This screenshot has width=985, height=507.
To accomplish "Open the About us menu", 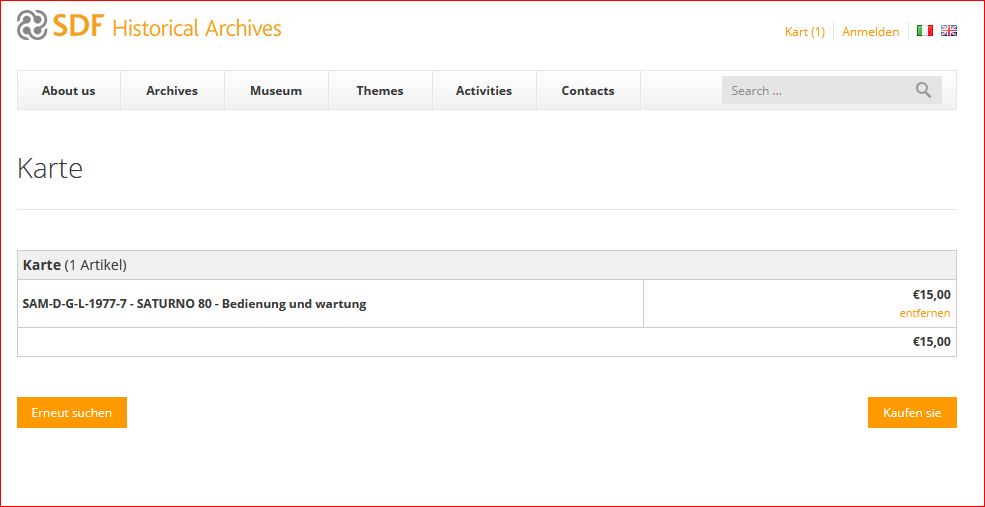I will [x=68, y=91].
